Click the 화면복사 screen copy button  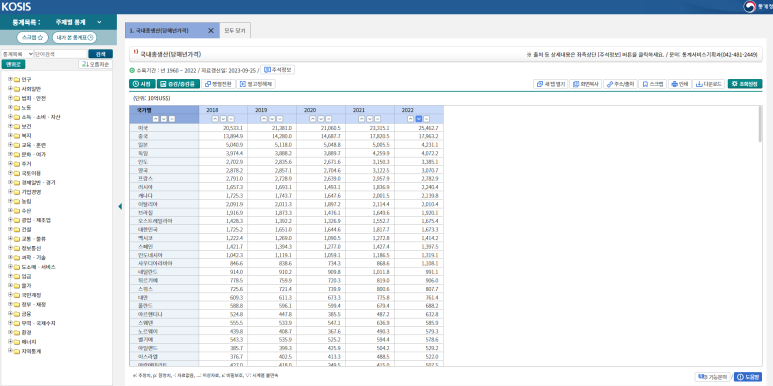(586, 84)
